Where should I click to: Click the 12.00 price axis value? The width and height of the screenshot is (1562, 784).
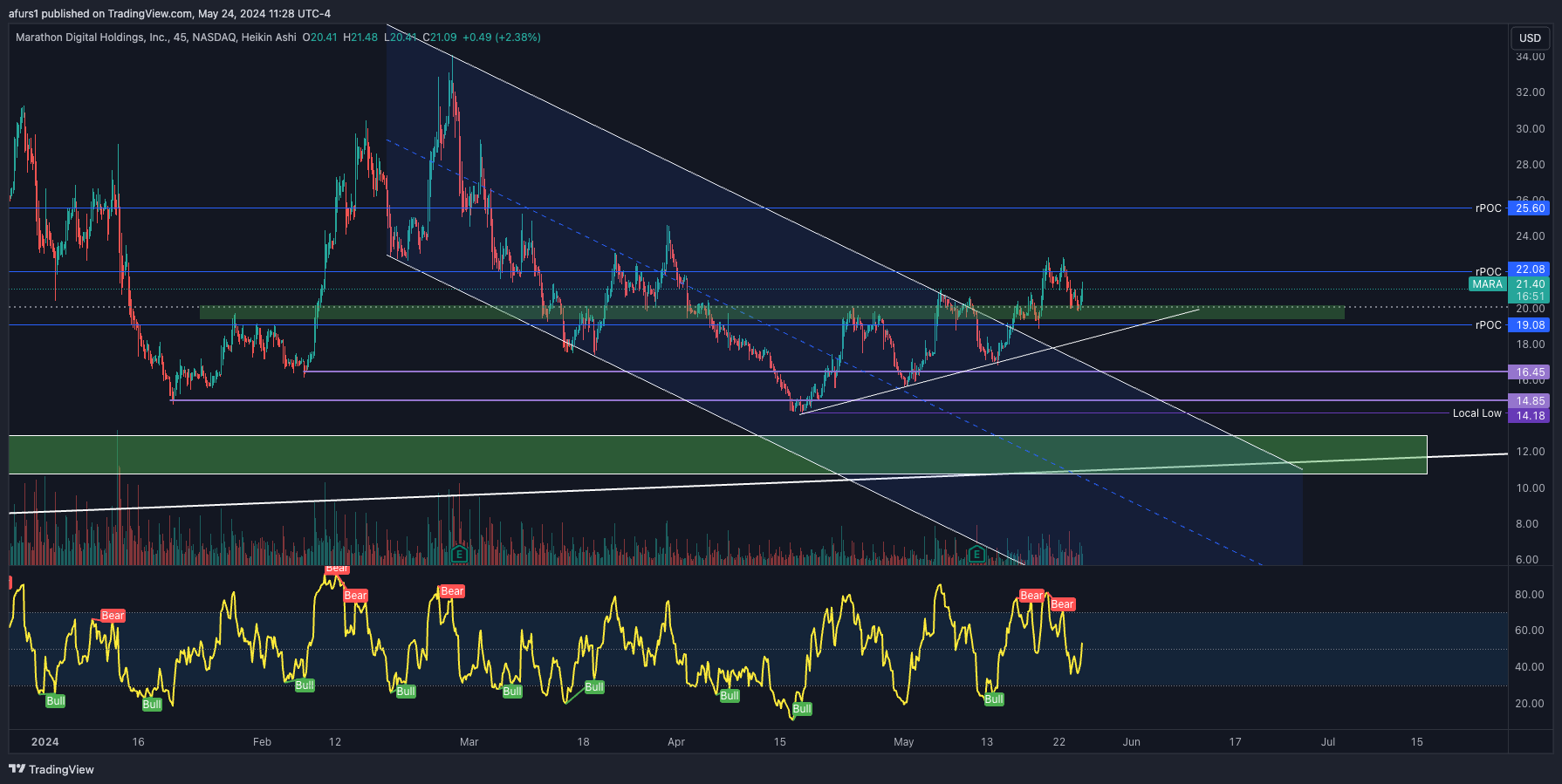pos(1530,452)
